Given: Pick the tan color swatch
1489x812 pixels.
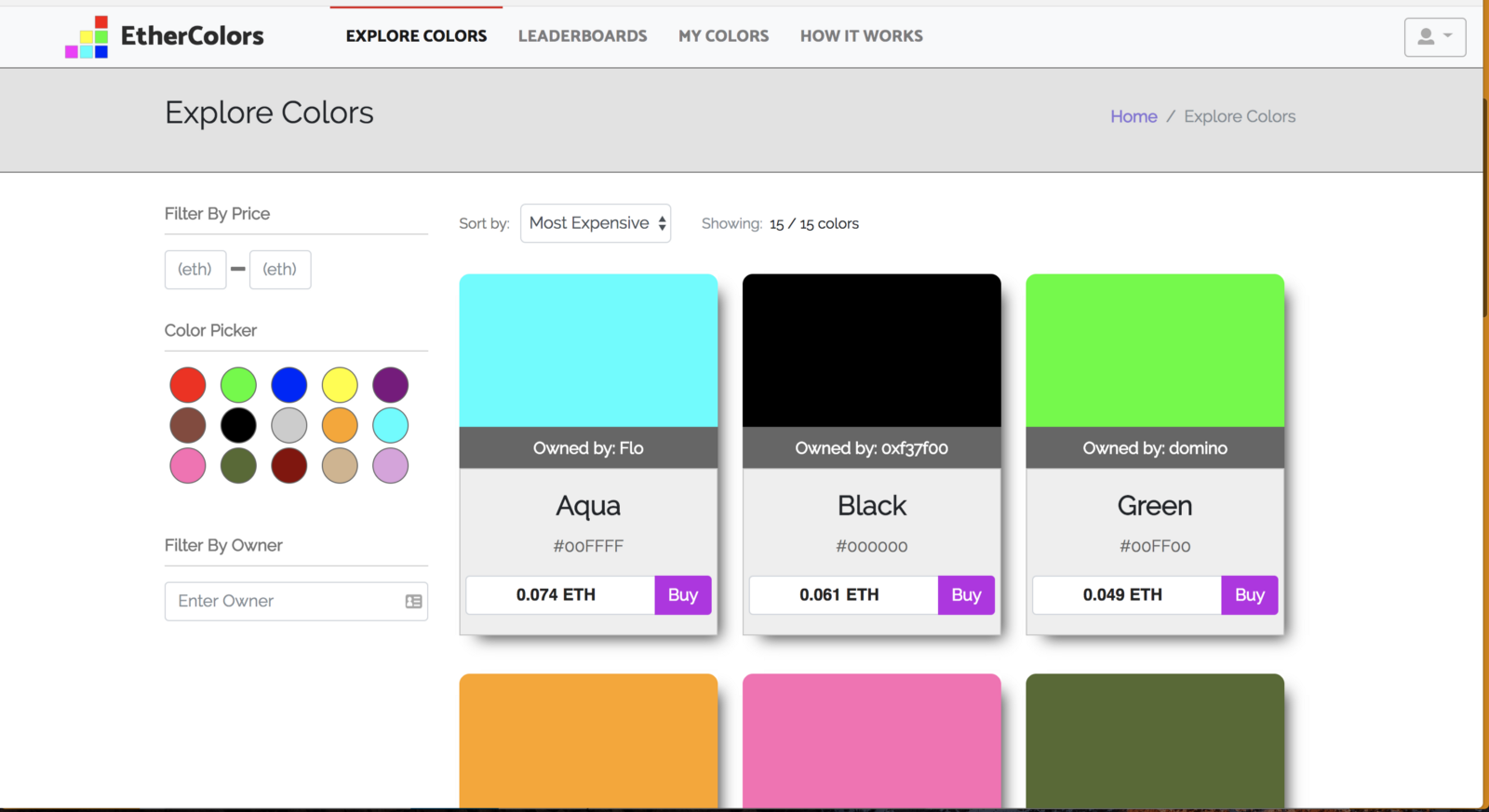Looking at the screenshot, I should [x=340, y=466].
